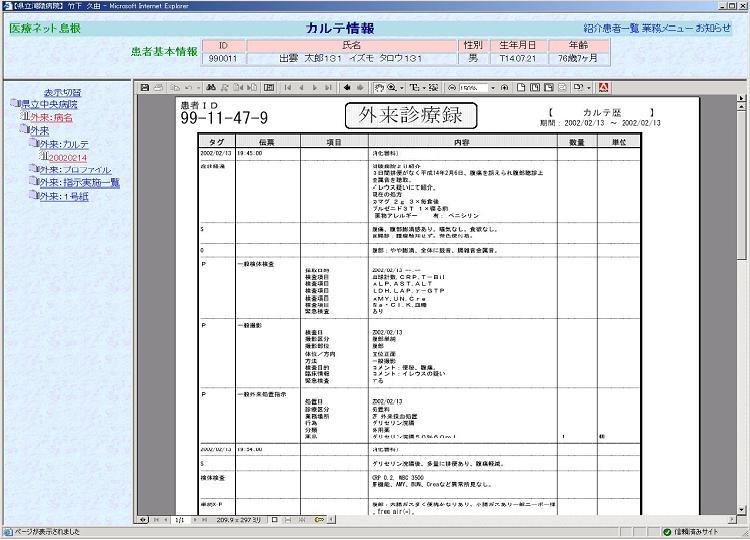The image size is (750, 540).
Task: Go to the first page button
Action: click(x=288, y=87)
